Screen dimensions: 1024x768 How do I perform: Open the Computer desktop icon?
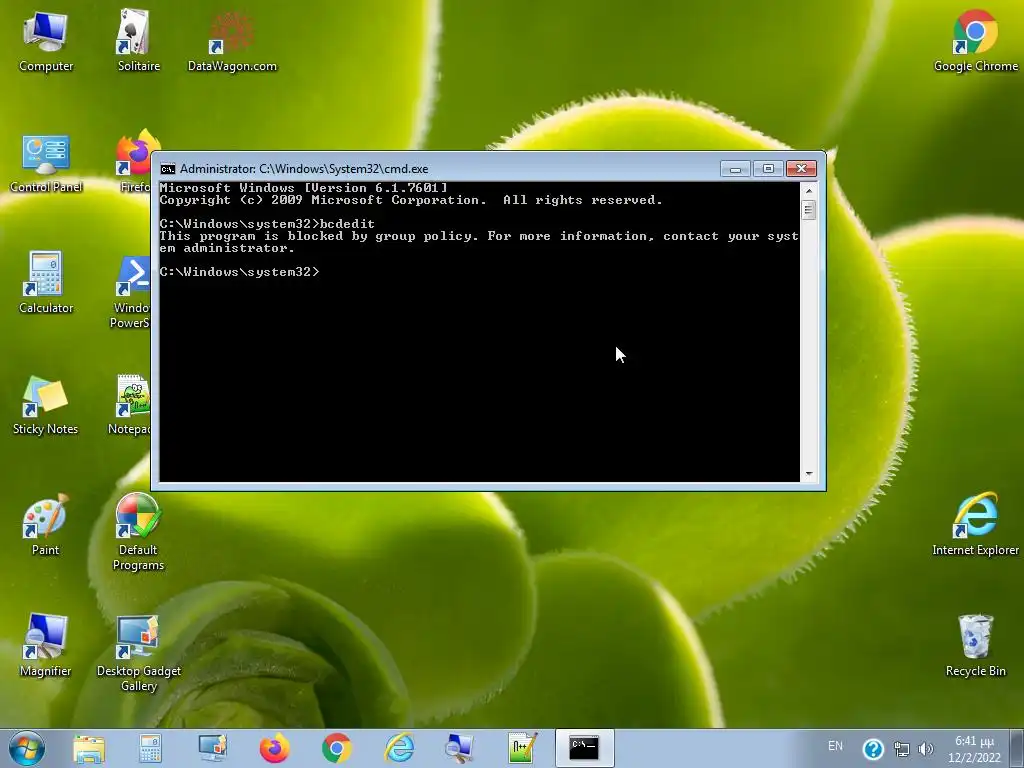point(46,40)
